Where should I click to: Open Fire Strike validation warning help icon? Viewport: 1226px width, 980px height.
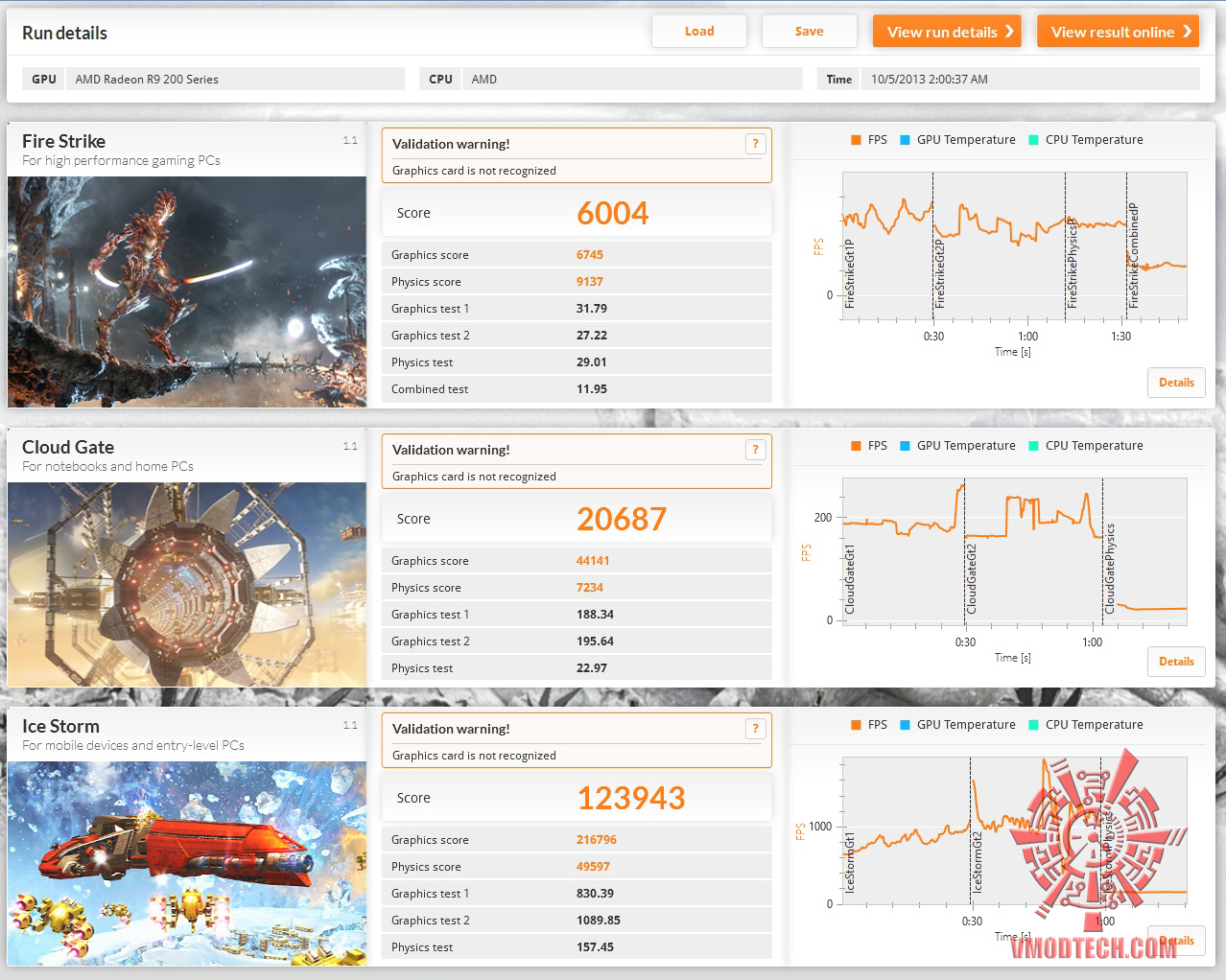755,144
